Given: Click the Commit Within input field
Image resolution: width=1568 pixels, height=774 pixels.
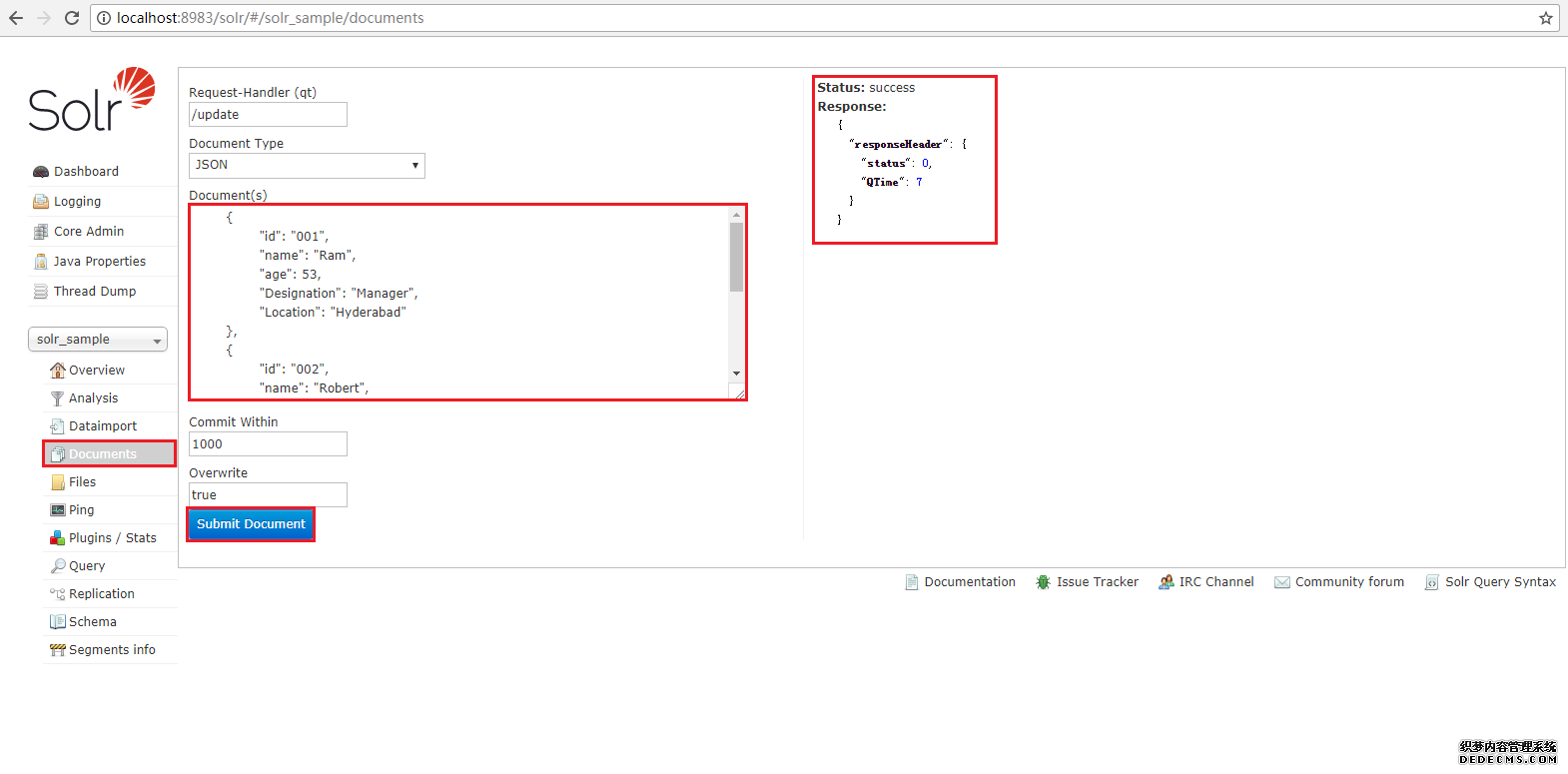Looking at the screenshot, I should coord(268,444).
